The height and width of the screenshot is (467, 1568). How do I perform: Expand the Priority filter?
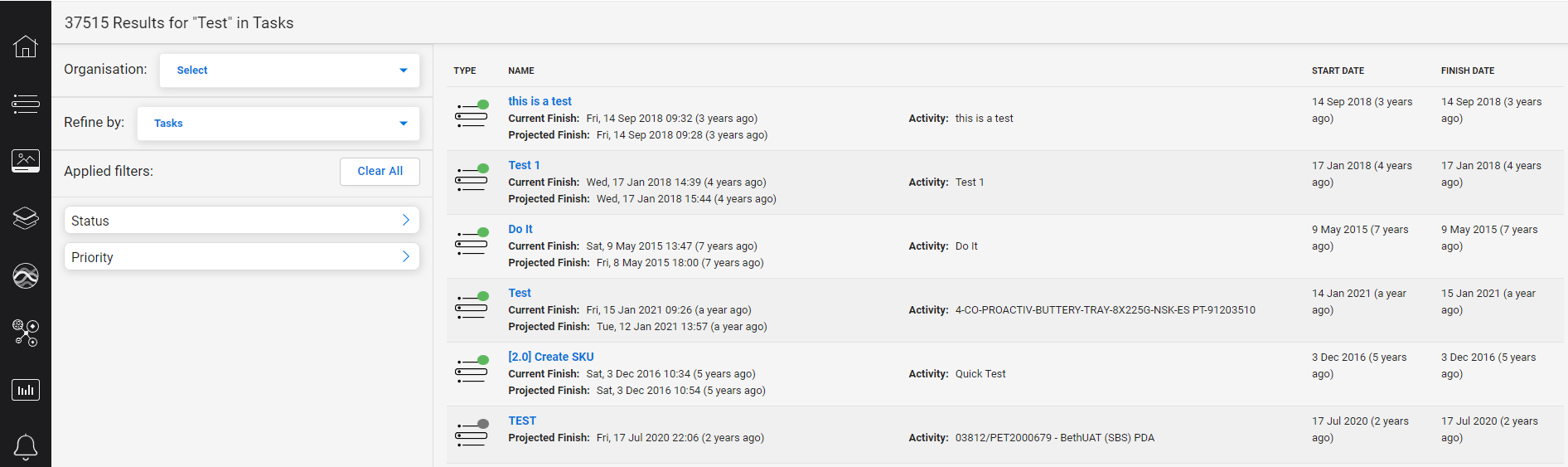[241, 257]
